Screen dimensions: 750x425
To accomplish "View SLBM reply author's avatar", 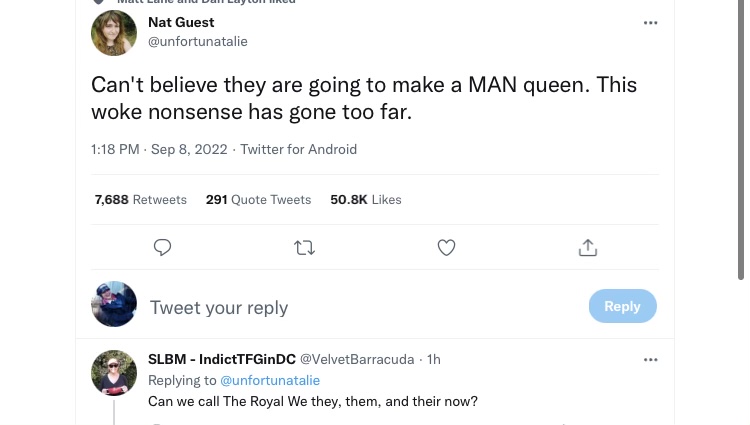I will (x=114, y=372).
